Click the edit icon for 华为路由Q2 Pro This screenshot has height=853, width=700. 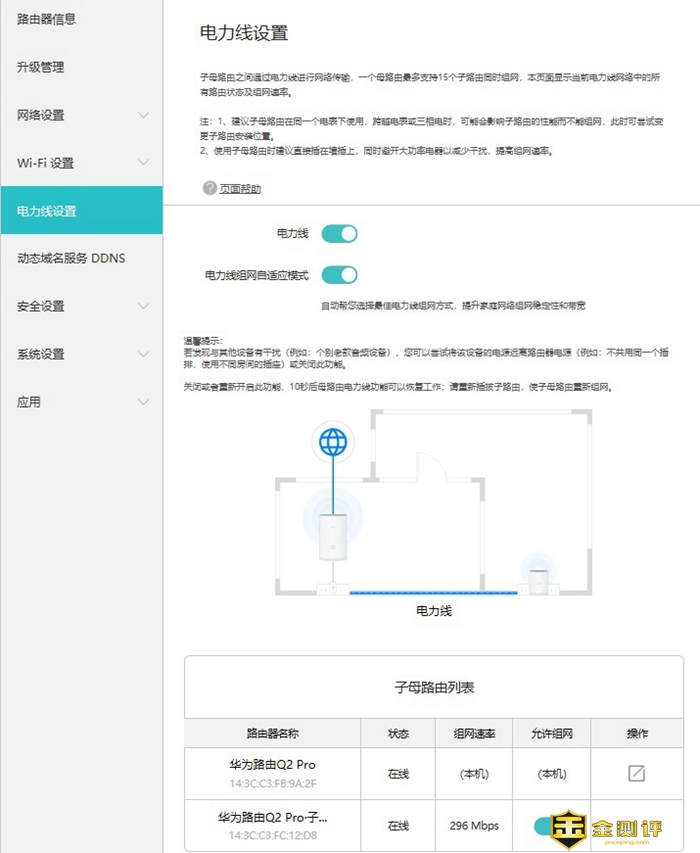(x=636, y=773)
